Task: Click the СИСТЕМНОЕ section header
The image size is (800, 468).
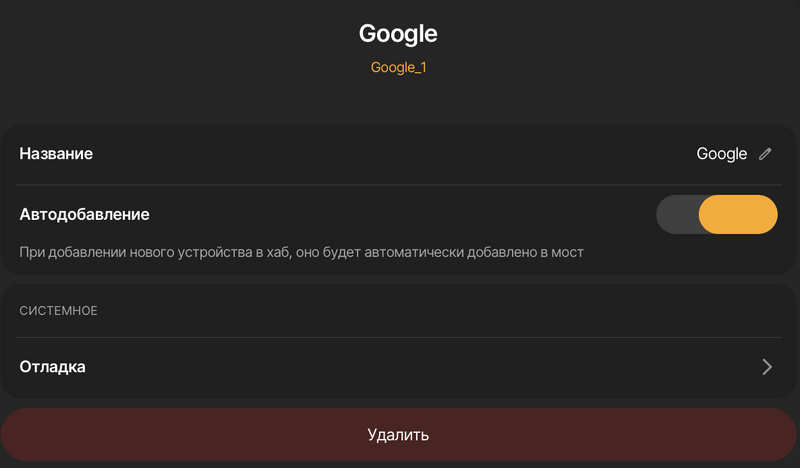Action: [58, 311]
